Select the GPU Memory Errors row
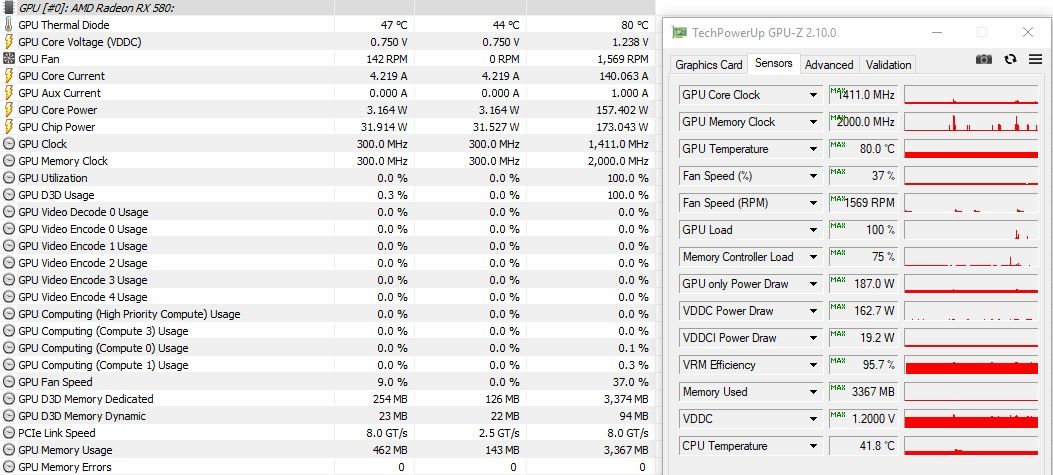The height and width of the screenshot is (475, 1053). coord(328,467)
